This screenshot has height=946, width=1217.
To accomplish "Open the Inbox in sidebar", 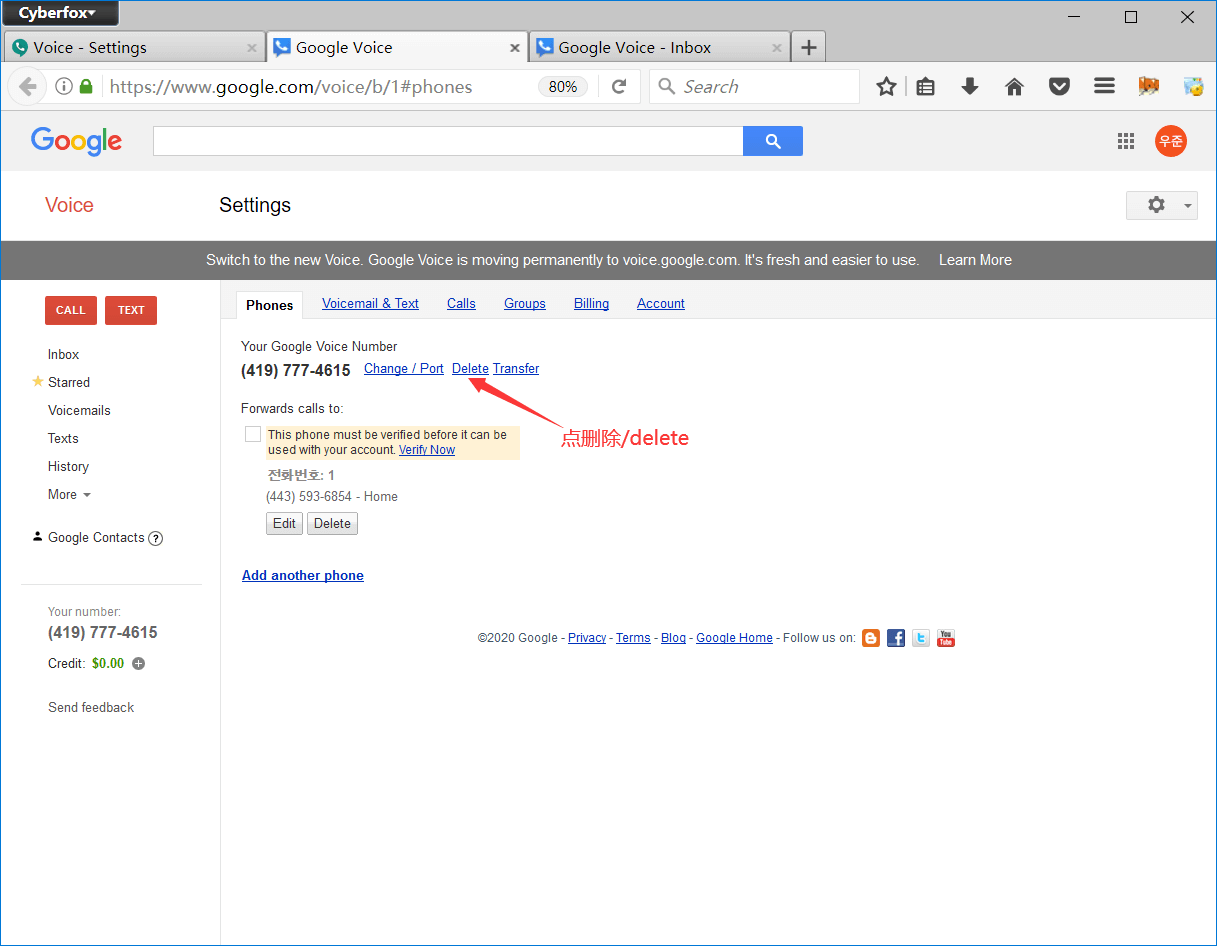I will 63,354.
